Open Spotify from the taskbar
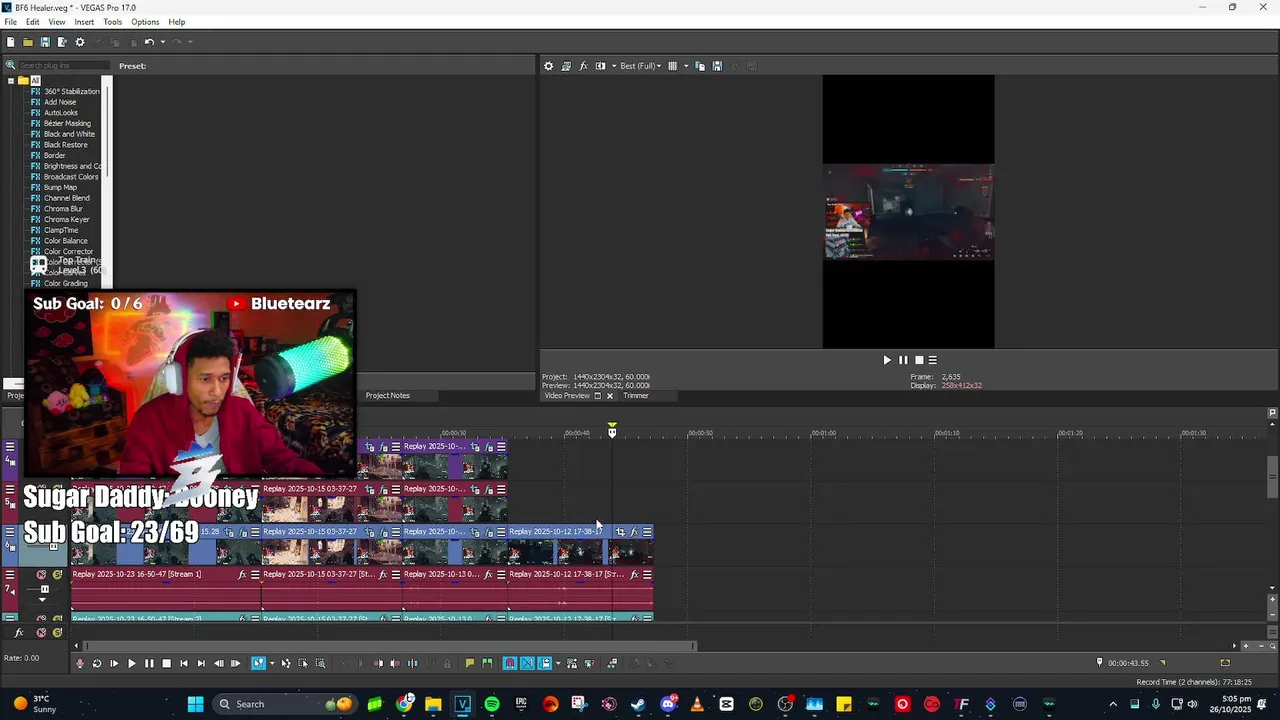The image size is (1280, 720). (x=492, y=704)
